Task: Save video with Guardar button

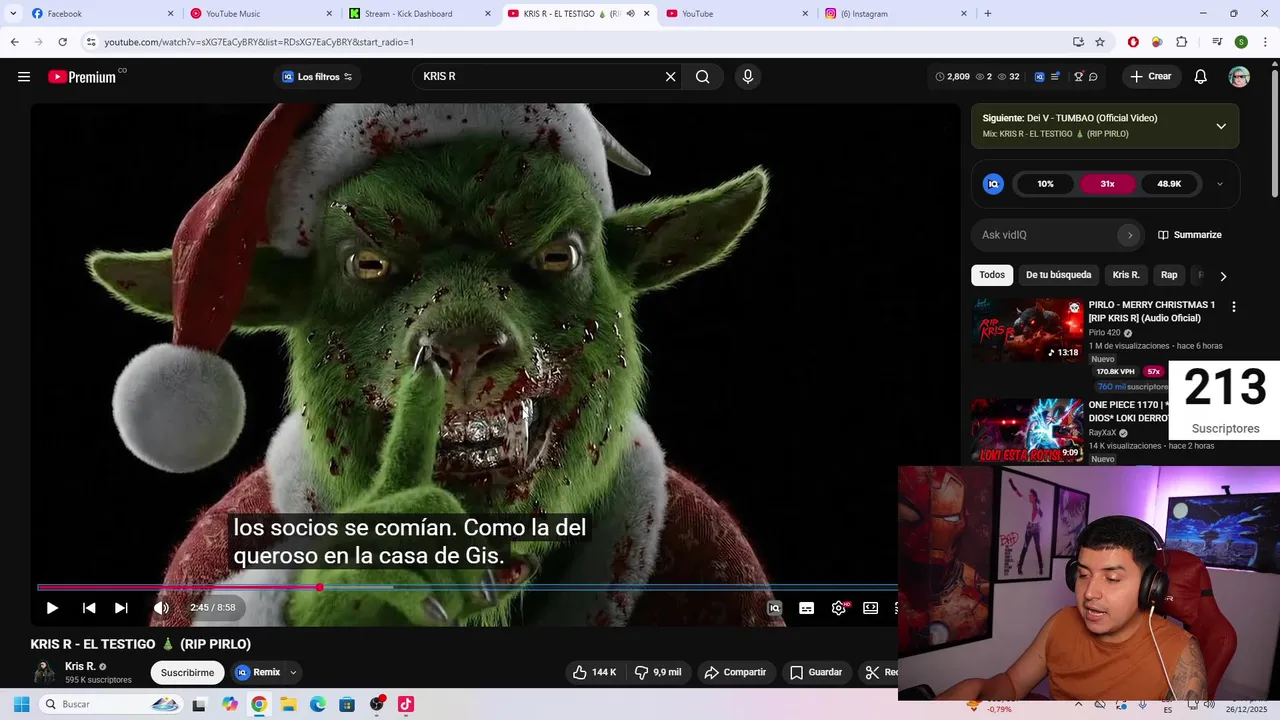Action: tap(816, 673)
